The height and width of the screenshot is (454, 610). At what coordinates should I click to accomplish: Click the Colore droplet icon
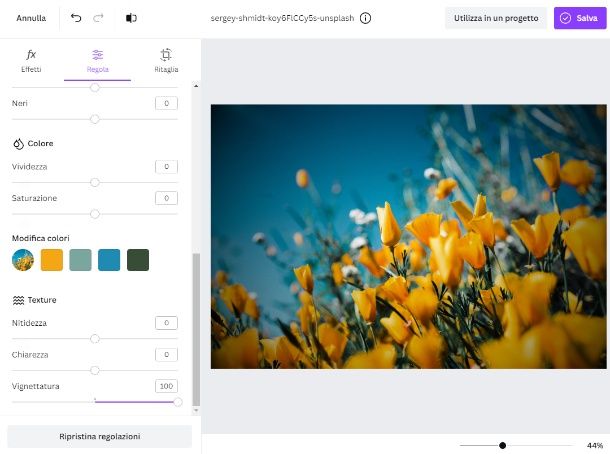click(x=18, y=144)
